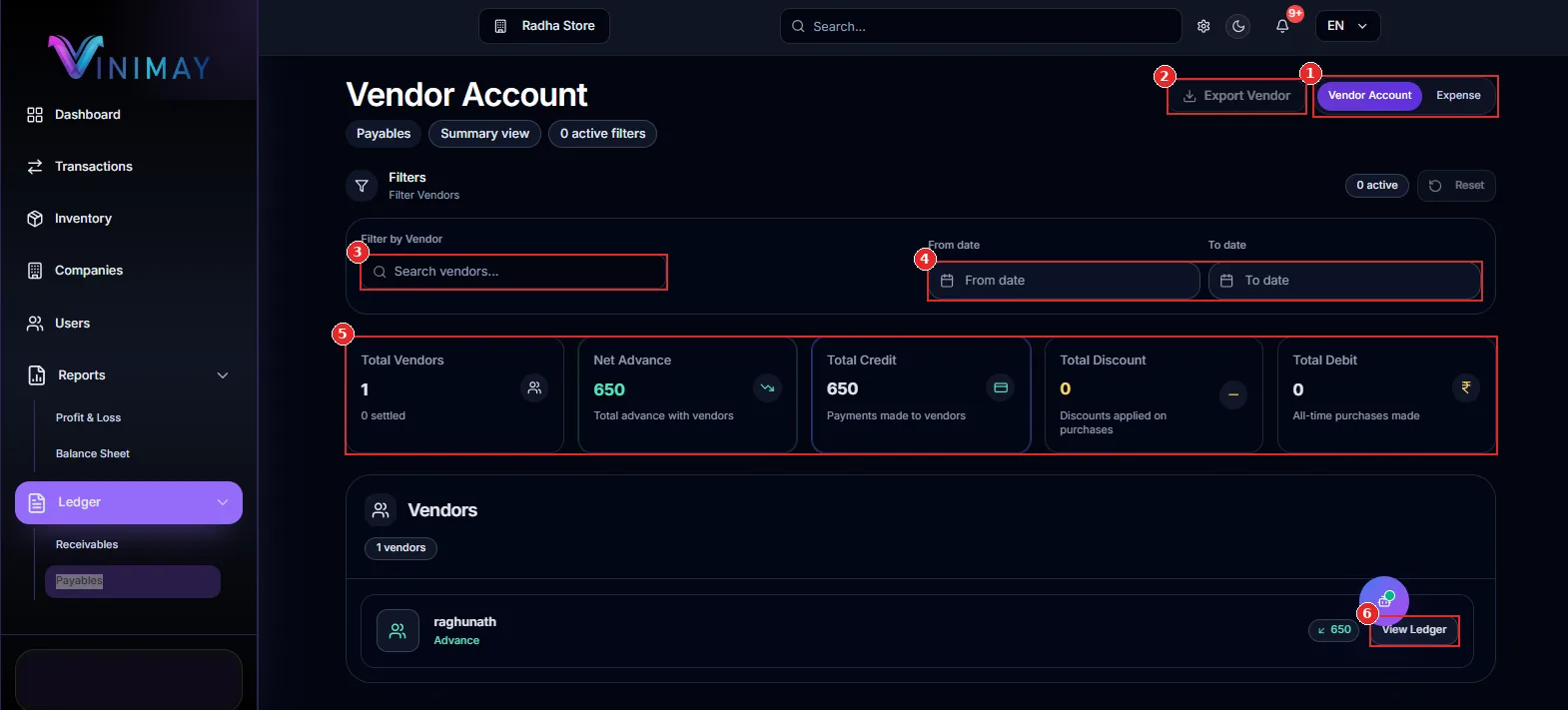Click the Radha Store selector
This screenshot has height=710, width=1568.
(x=544, y=26)
